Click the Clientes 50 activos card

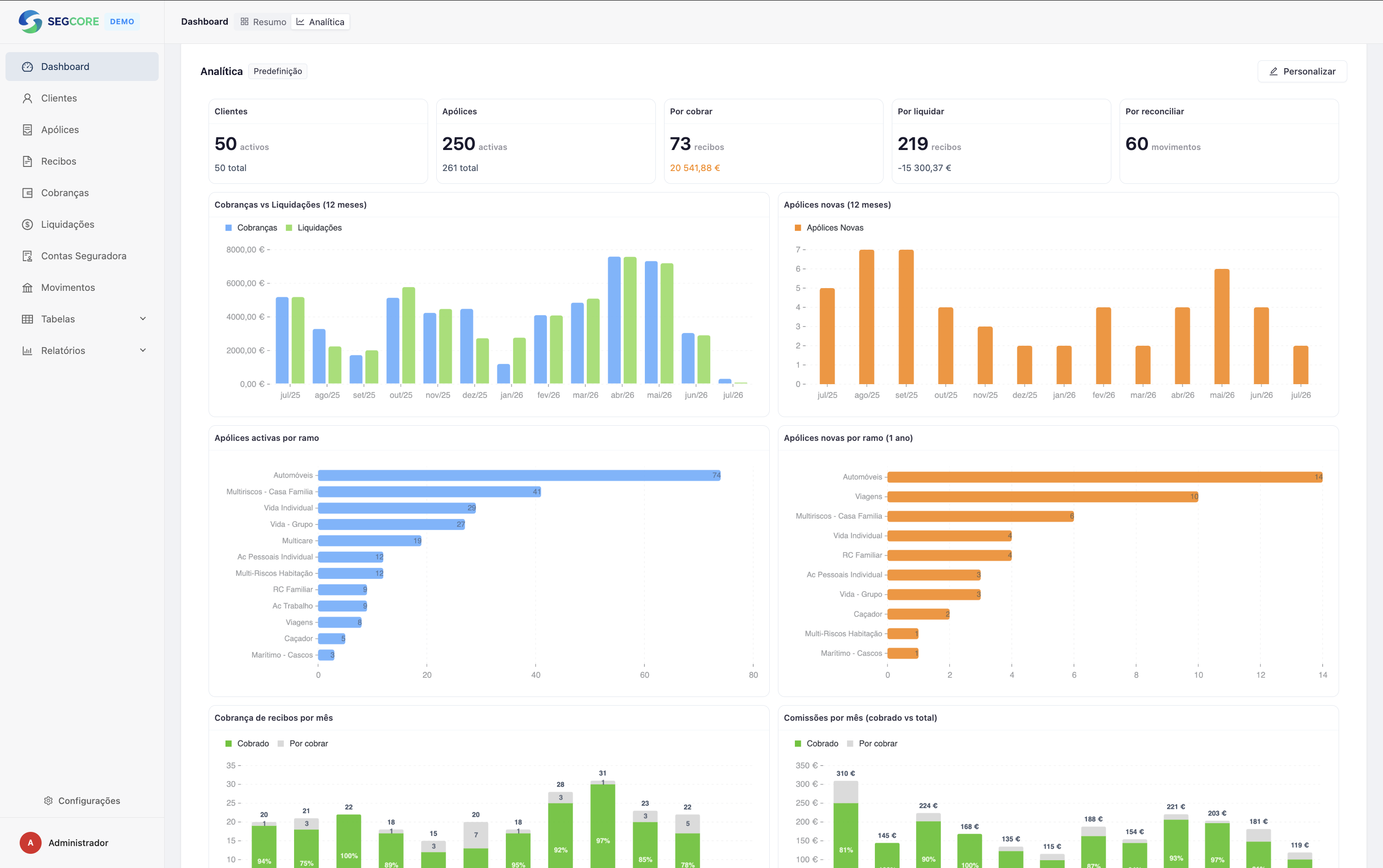click(318, 141)
